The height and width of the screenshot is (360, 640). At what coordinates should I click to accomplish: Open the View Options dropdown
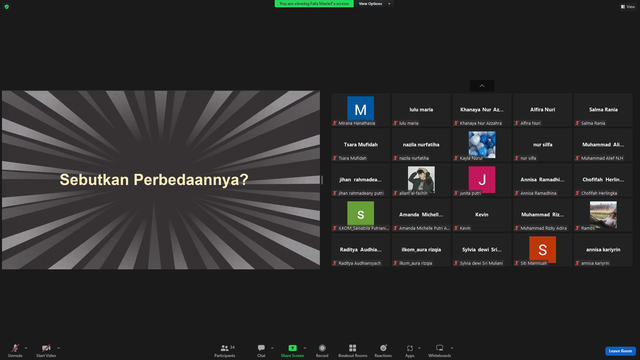pyautogui.click(x=374, y=4)
